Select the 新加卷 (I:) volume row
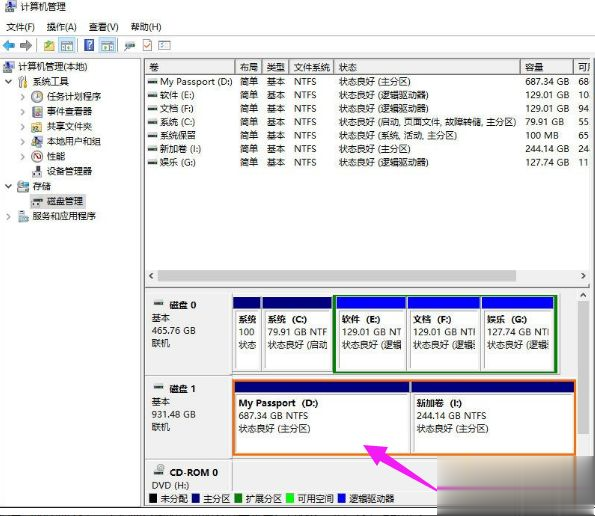 point(367,149)
